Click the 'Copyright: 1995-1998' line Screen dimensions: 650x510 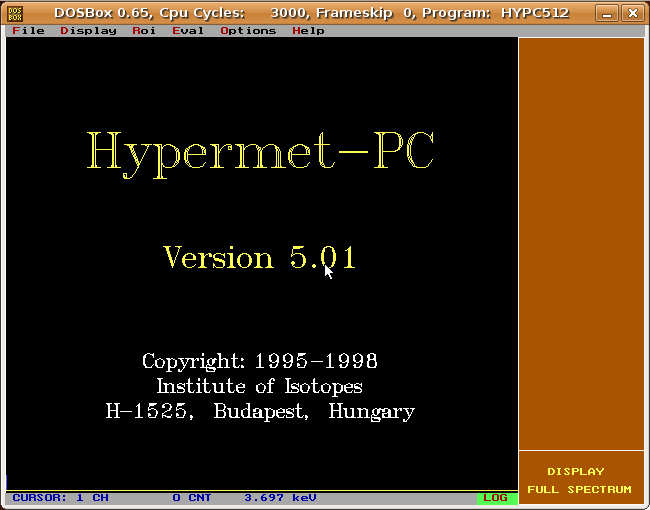(x=260, y=362)
